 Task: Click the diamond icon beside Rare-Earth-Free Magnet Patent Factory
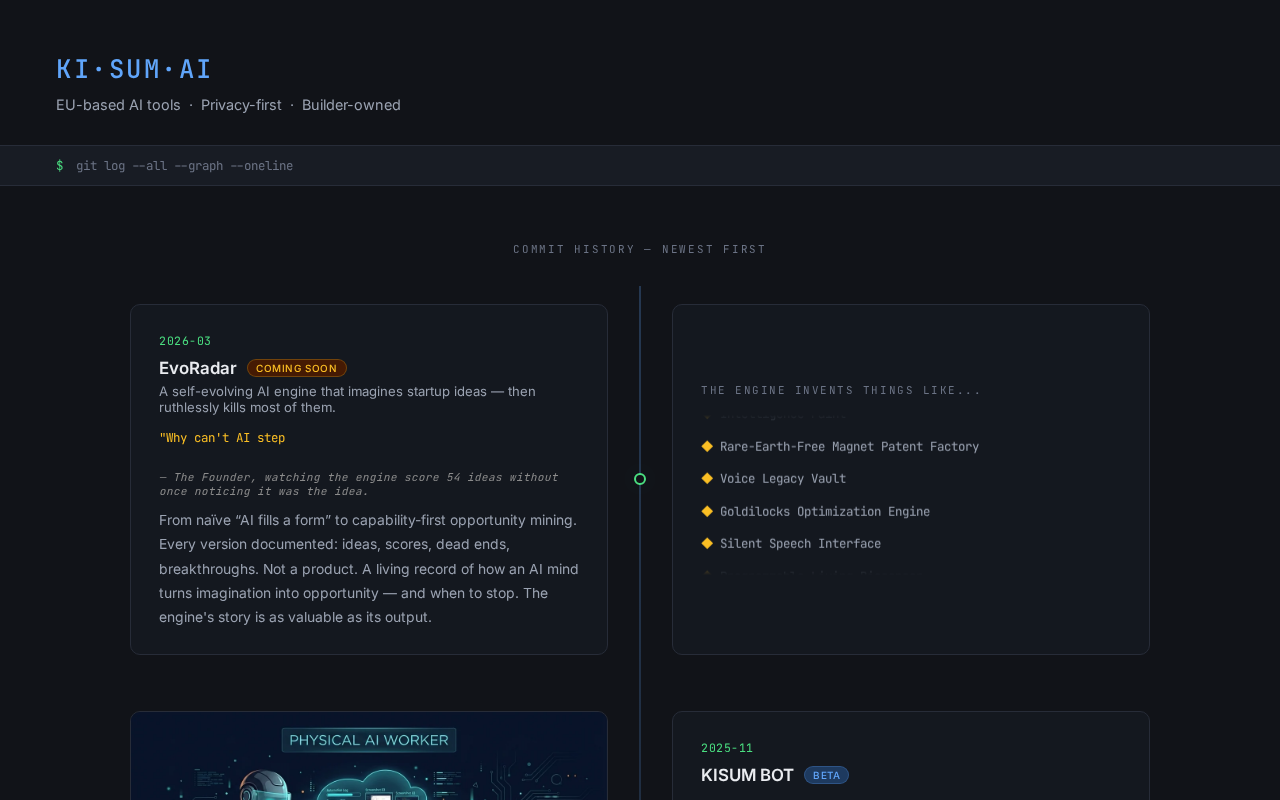pyautogui.click(x=707, y=446)
